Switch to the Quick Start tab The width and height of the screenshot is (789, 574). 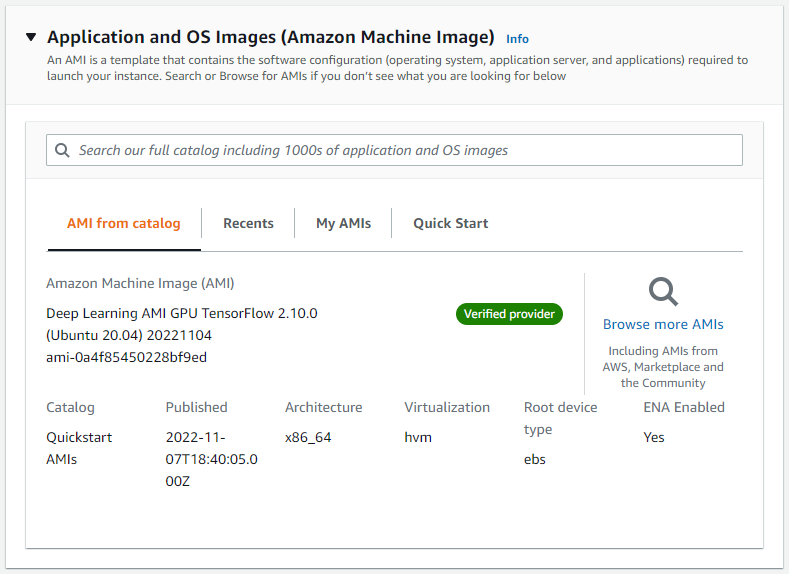(450, 223)
